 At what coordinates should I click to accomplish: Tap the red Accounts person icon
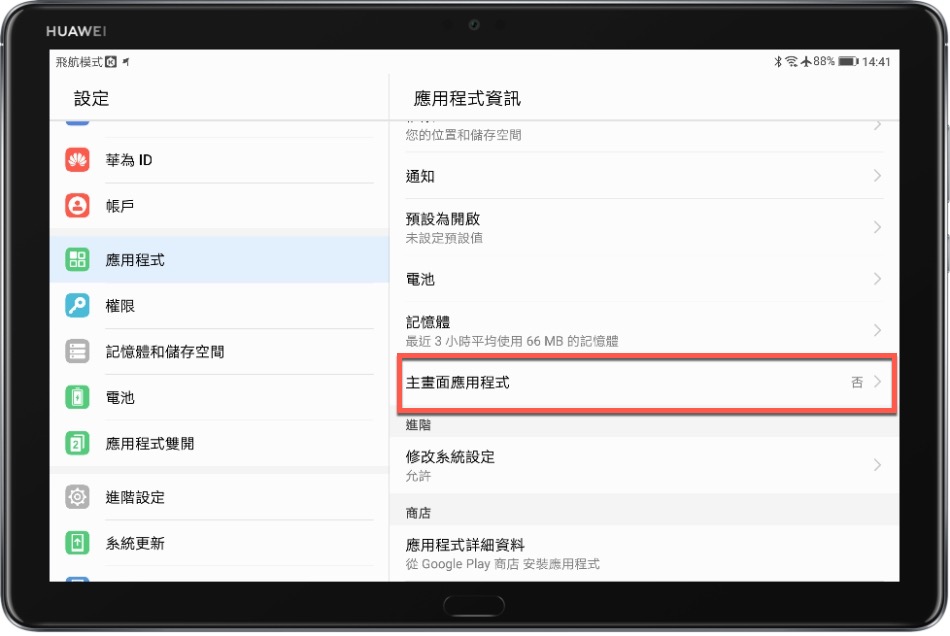[77, 206]
